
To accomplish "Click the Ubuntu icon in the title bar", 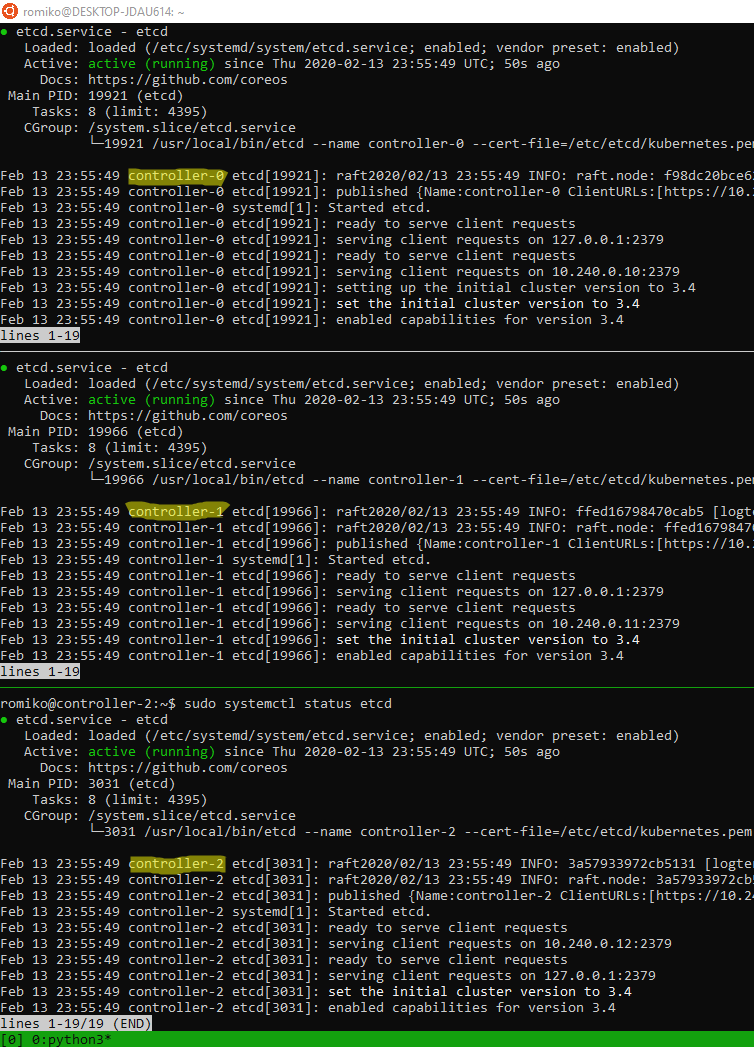I will pyautogui.click(x=10, y=11).
